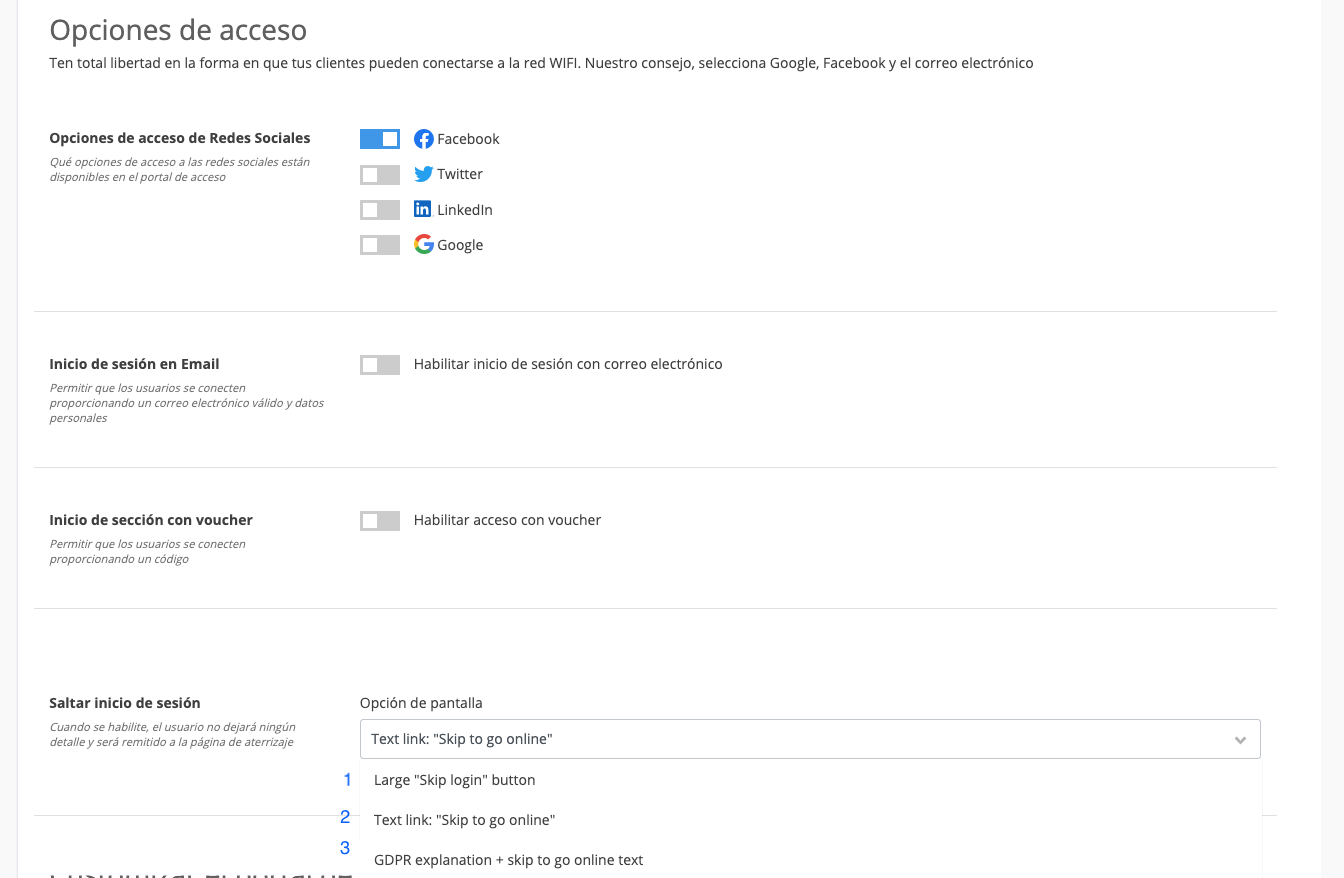
Task: Click 'Opciones de acceso de Redes Sociales' label
Action: coord(180,138)
